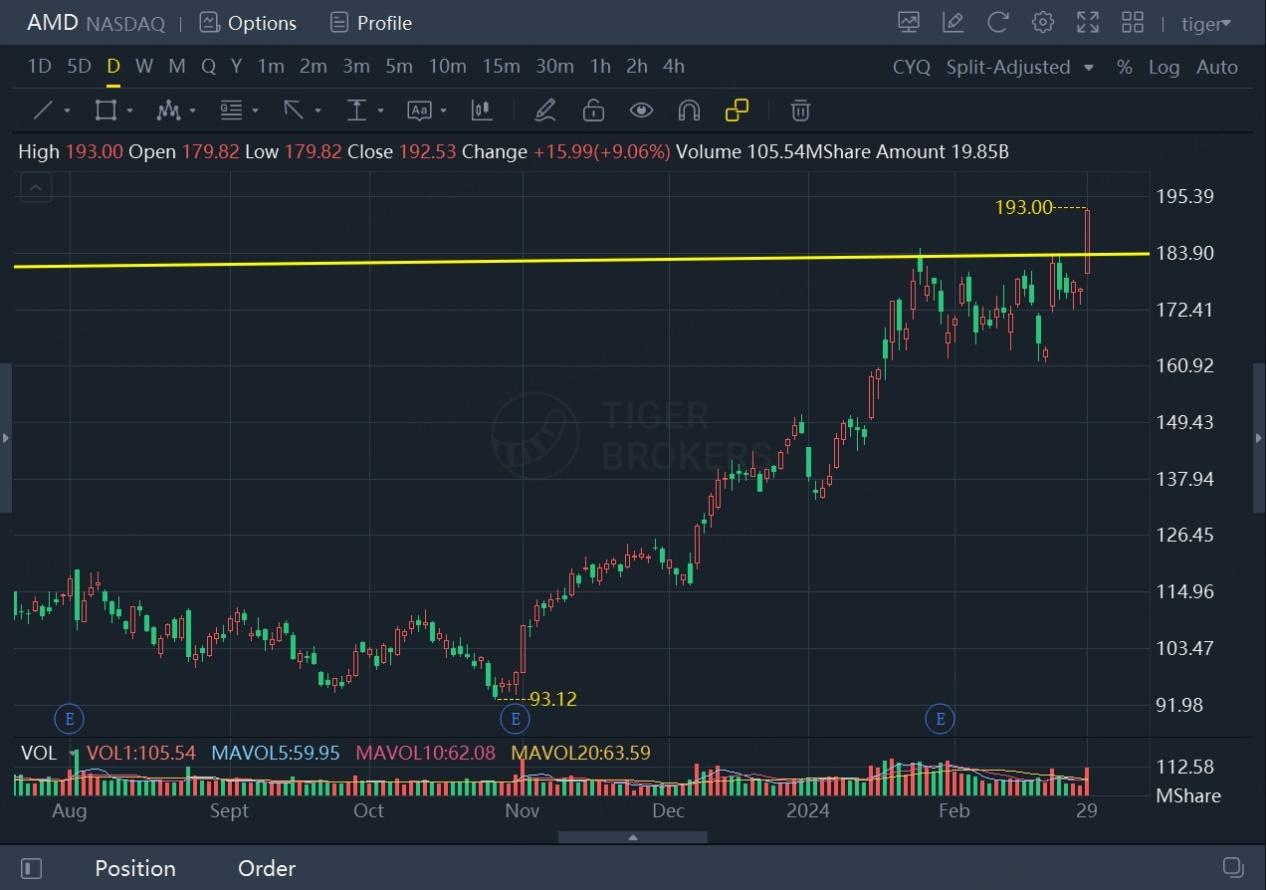Viewport: 1266px width, 890px height.
Task: Open the Options page
Action: 248,23
